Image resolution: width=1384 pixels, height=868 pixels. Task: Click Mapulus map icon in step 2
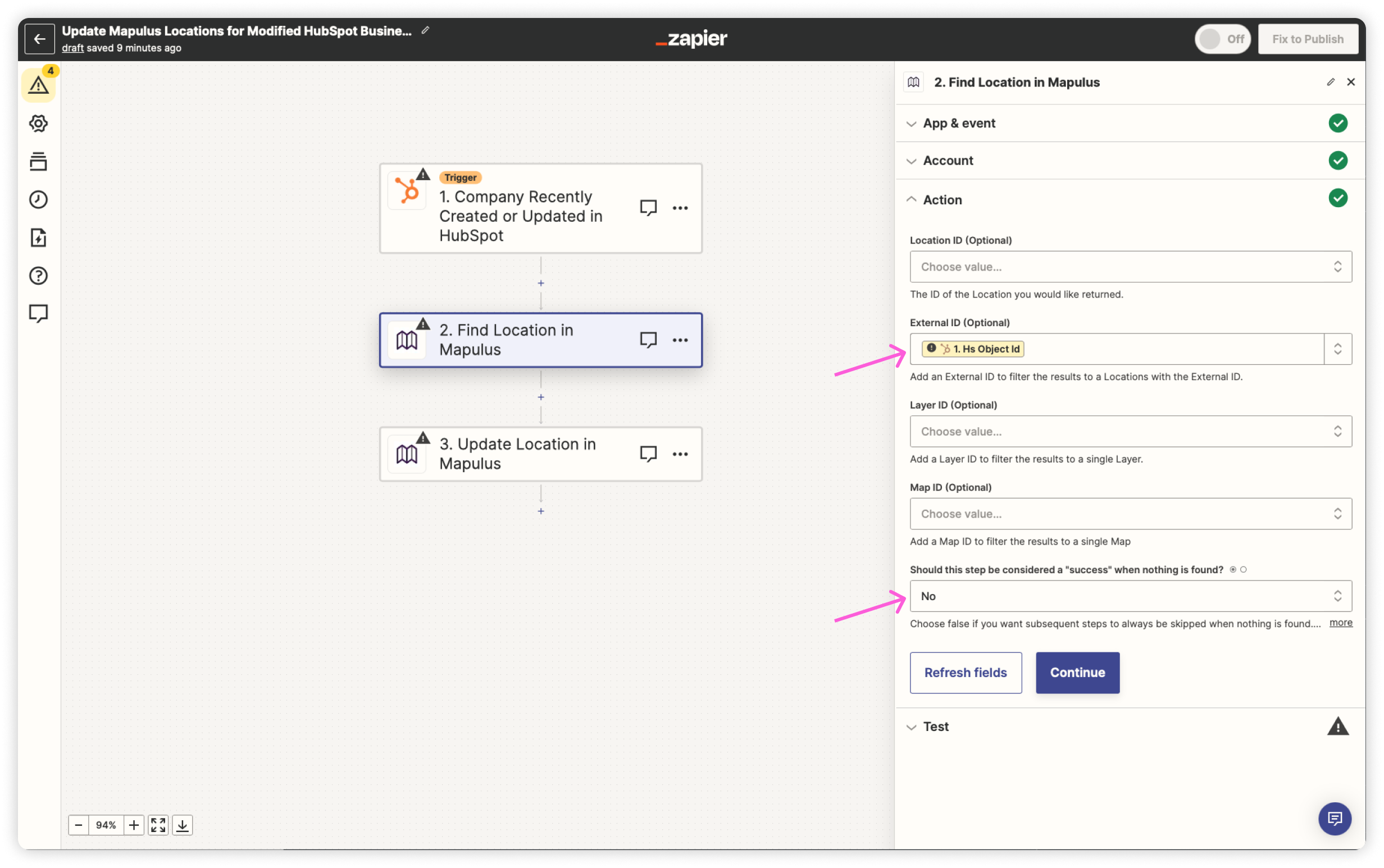coord(407,340)
